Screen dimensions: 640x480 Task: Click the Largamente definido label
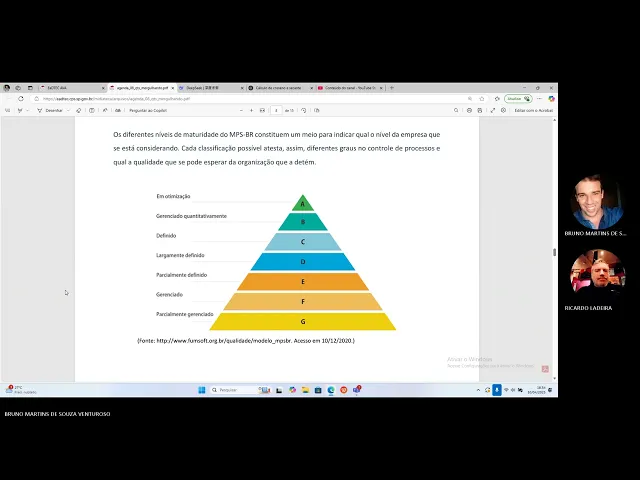(x=180, y=255)
